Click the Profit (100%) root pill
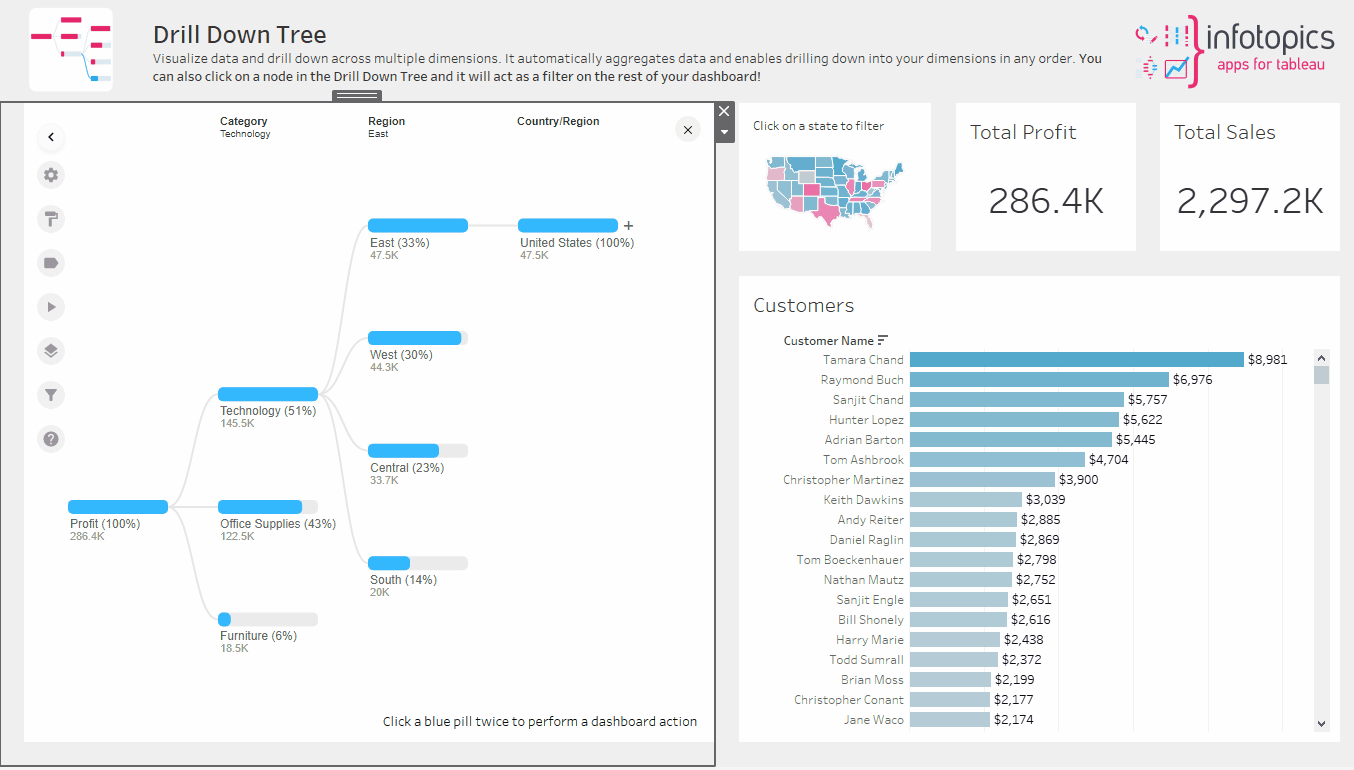This screenshot has width=1354, height=770. coord(117,507)
